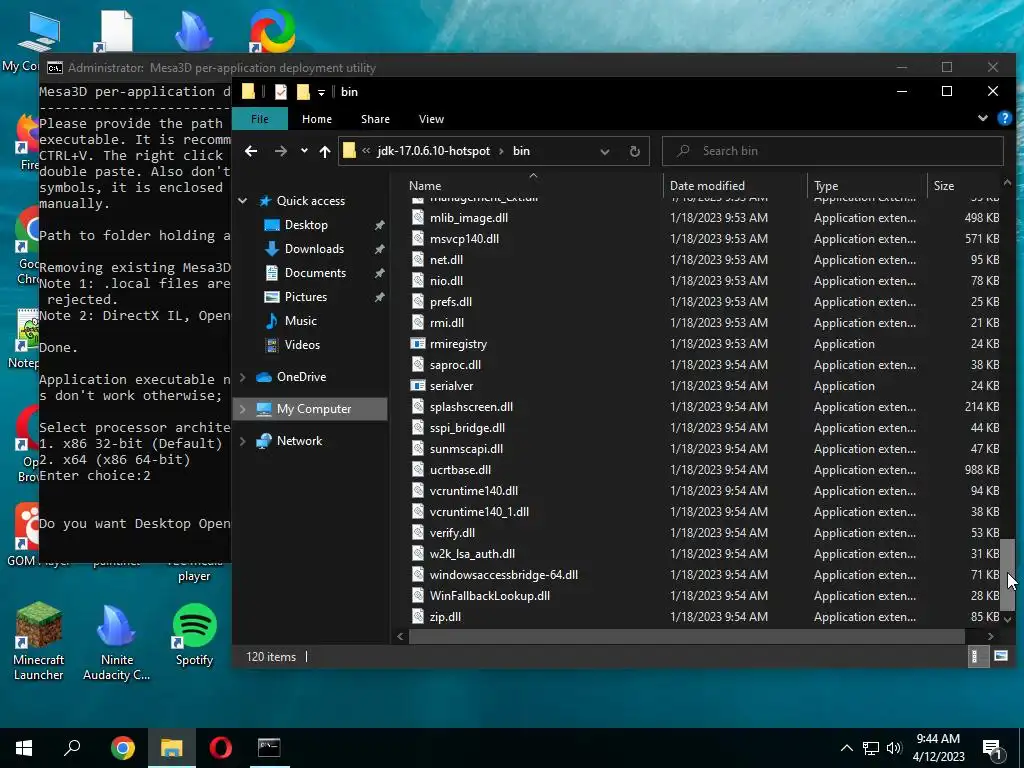Show hidden system tray icons
The image size is (1024, 768).
[846, 748]
